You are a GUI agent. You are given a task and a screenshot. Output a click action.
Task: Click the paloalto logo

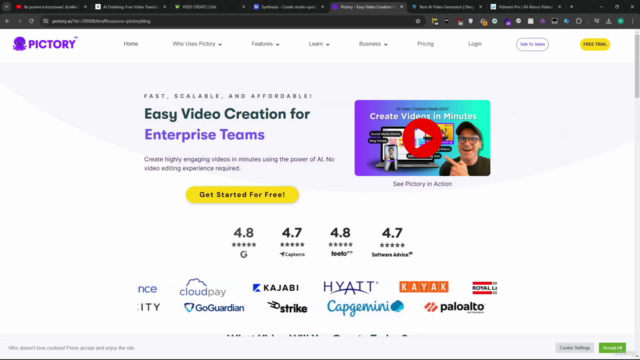click(454, 307)
